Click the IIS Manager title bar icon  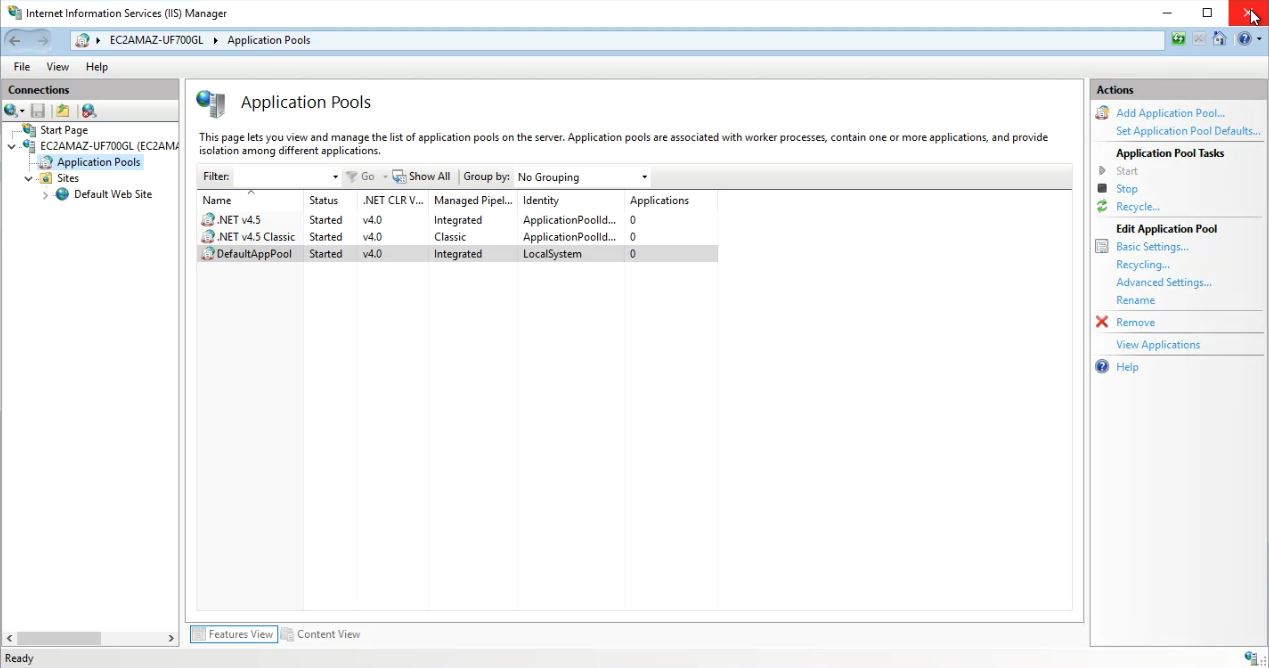pyautogui.click(x=14, y=13)
